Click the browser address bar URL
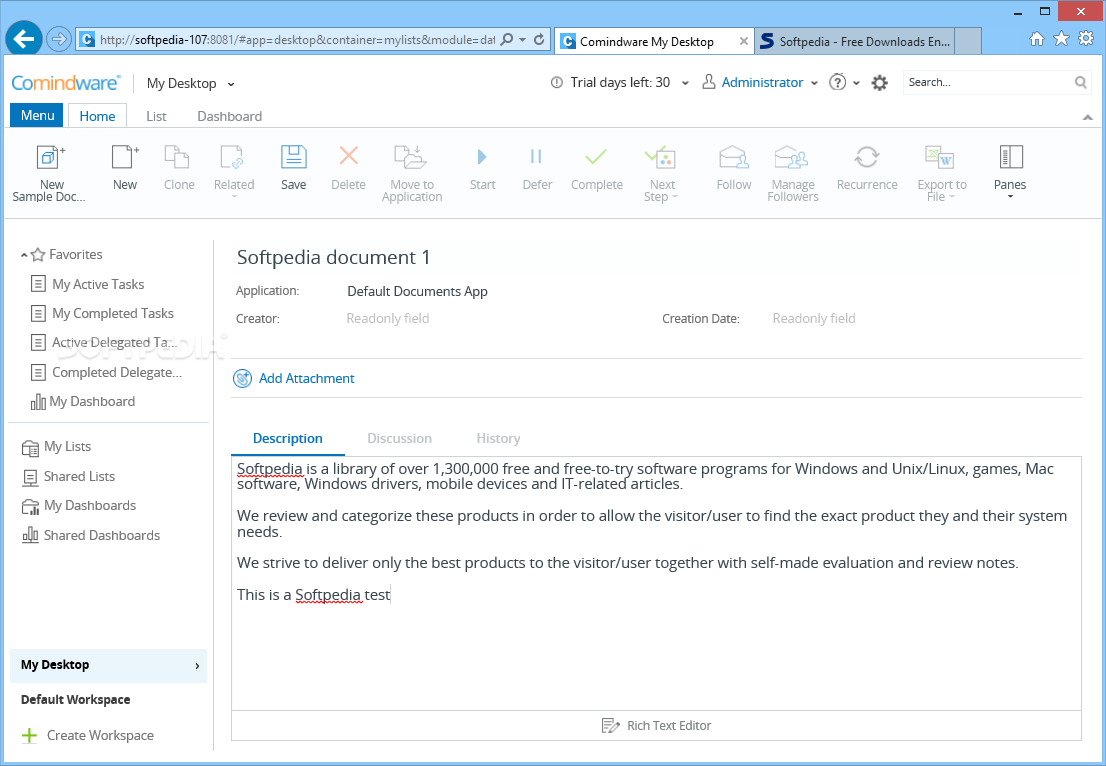 [x=297, y=39]
